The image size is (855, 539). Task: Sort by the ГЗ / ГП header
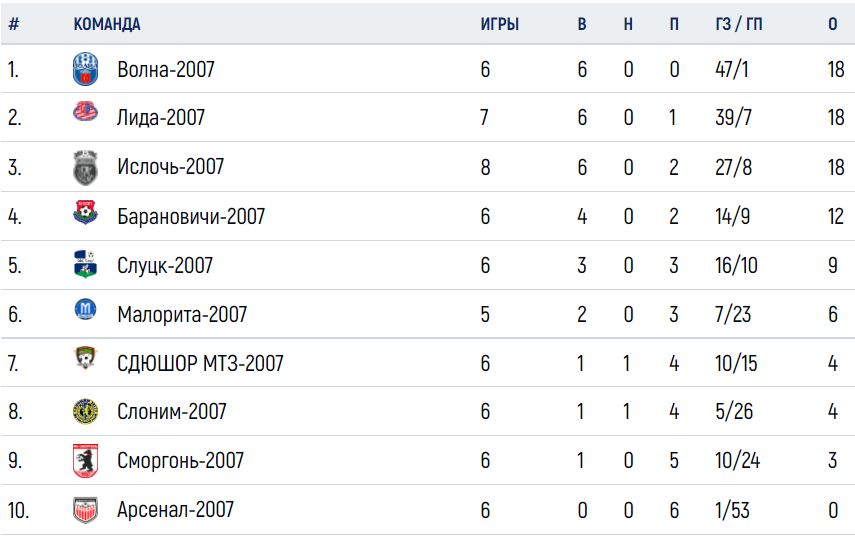coord(739,24)
